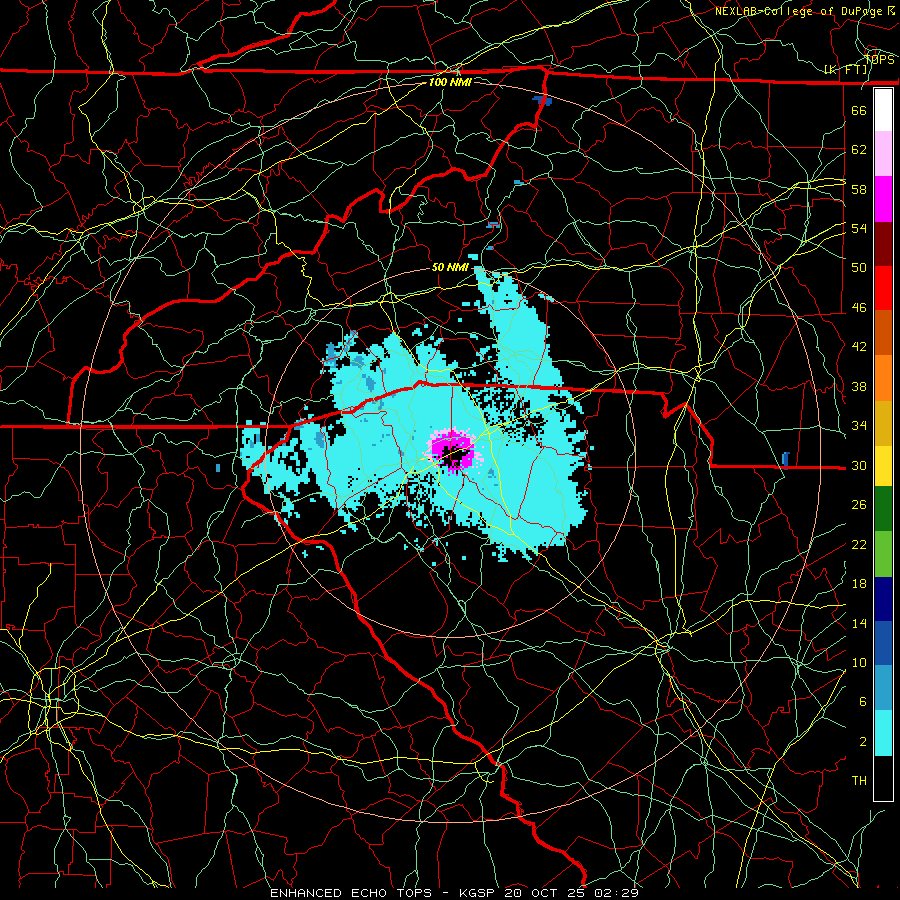The width and height of the screenshot is (900, 900).
Task: Pick the dark orange legend swatch
Action: coord(883,333)
